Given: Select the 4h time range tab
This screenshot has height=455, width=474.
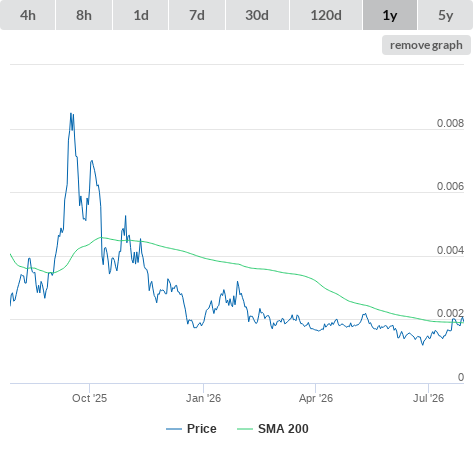Looking at the screenshot, I should point(28,15).
